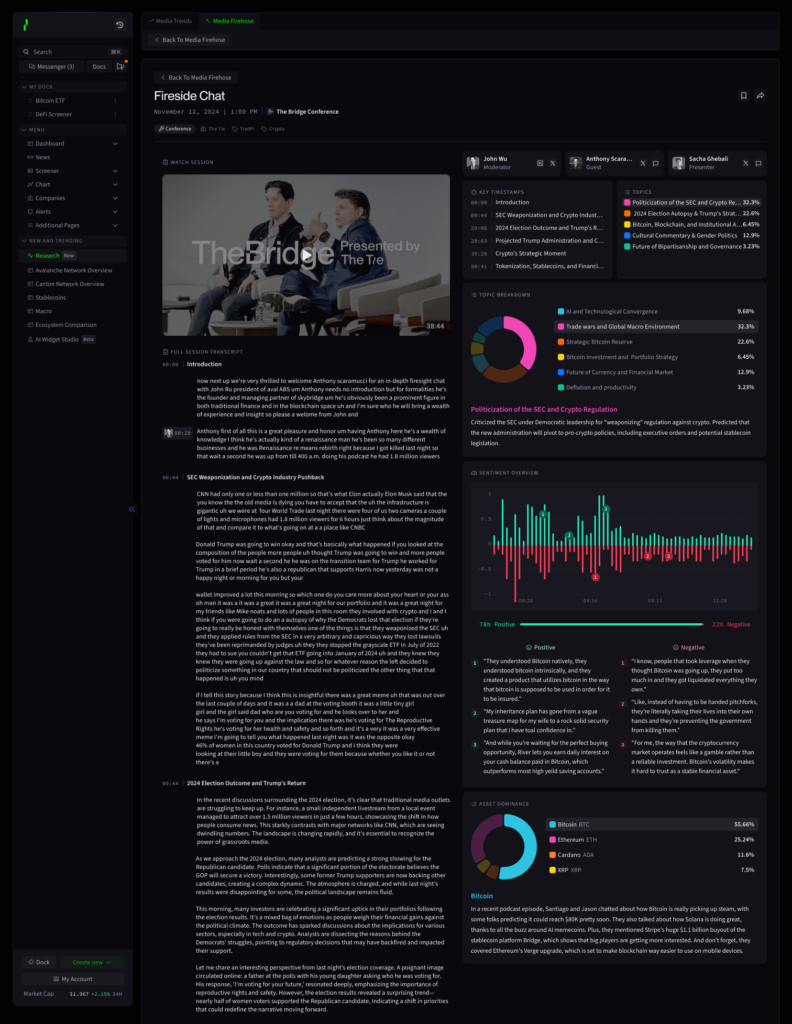Click the Conference tag chip
The height and width of the screenshot is (1024, 792).
(175, 129)
